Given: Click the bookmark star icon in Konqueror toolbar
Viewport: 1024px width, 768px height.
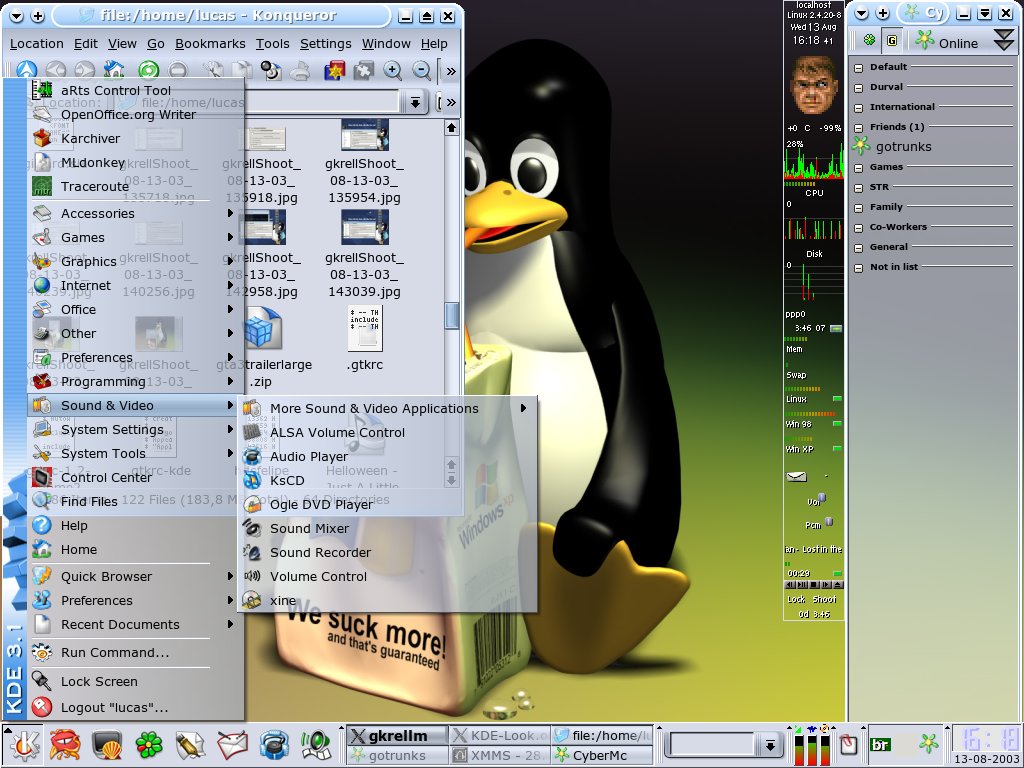Looking at the screenshot, I should pyautogui.click(x=334, y=70).
